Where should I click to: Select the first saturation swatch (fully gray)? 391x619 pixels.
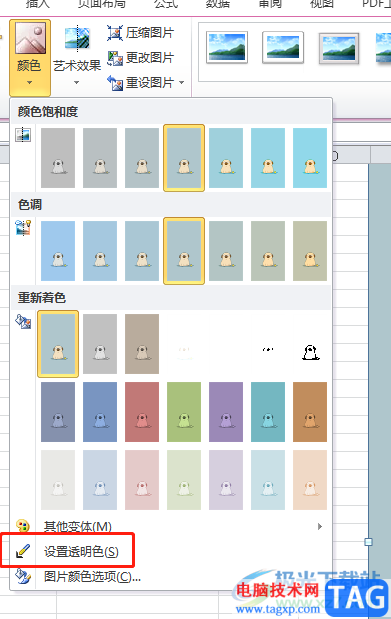[x=58, y=158]
